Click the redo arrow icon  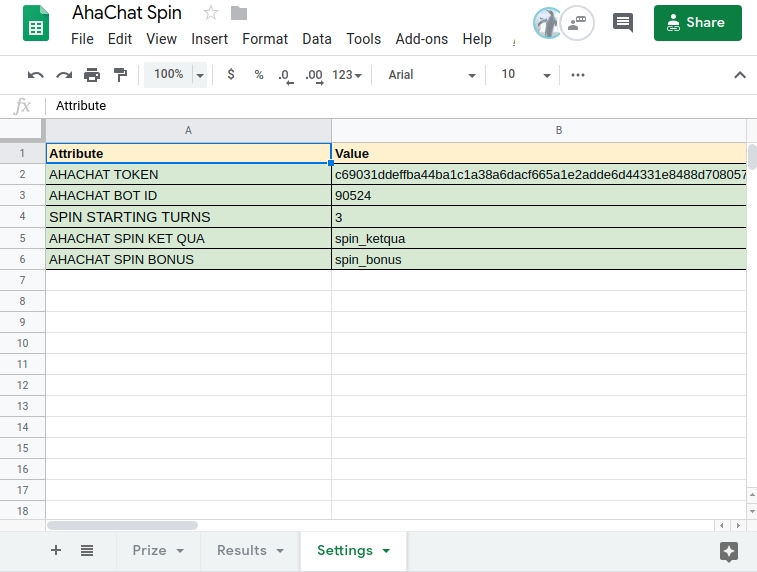pyautogui.click(x=64, y=75)
